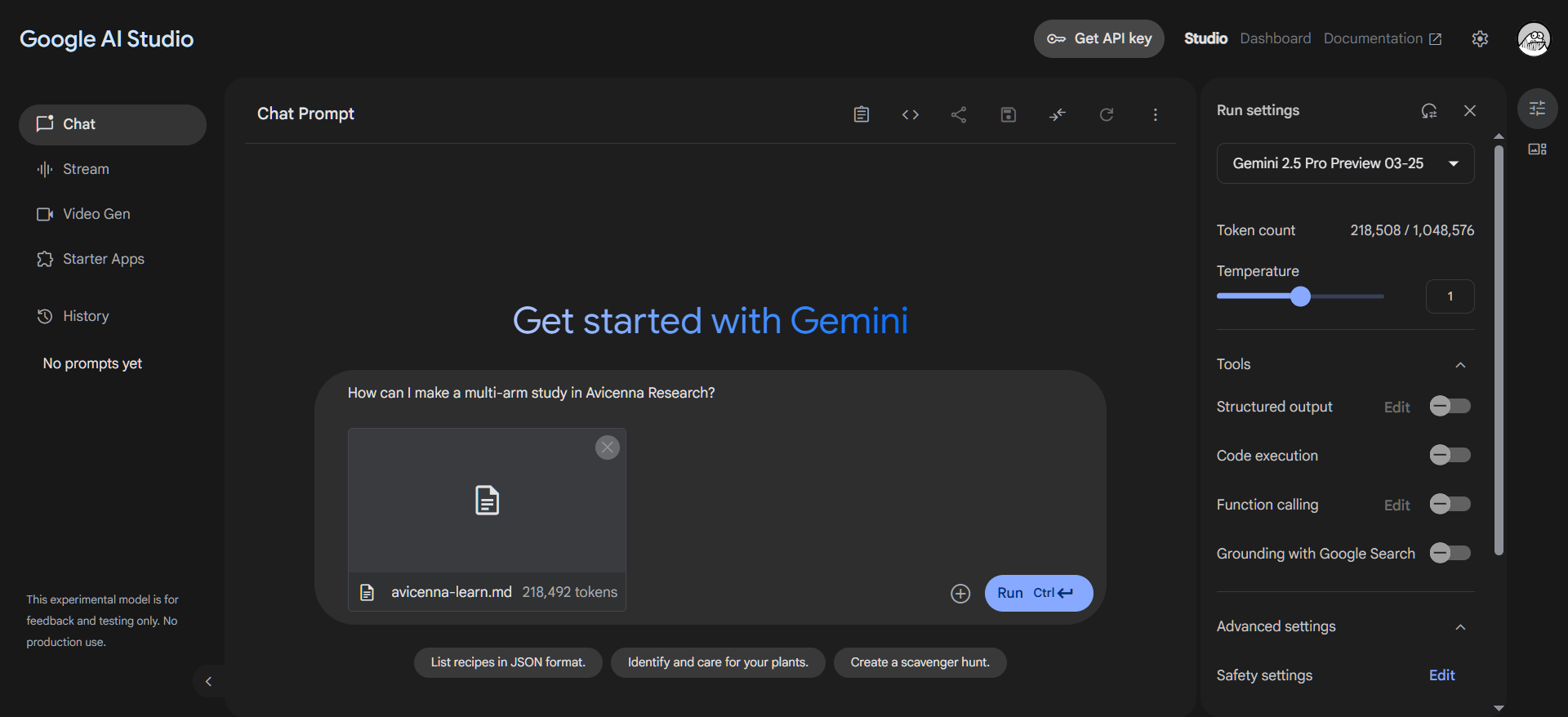Click the external link icon beside Documentation
Screen dimensions: 1568x717
point(1435,38)
